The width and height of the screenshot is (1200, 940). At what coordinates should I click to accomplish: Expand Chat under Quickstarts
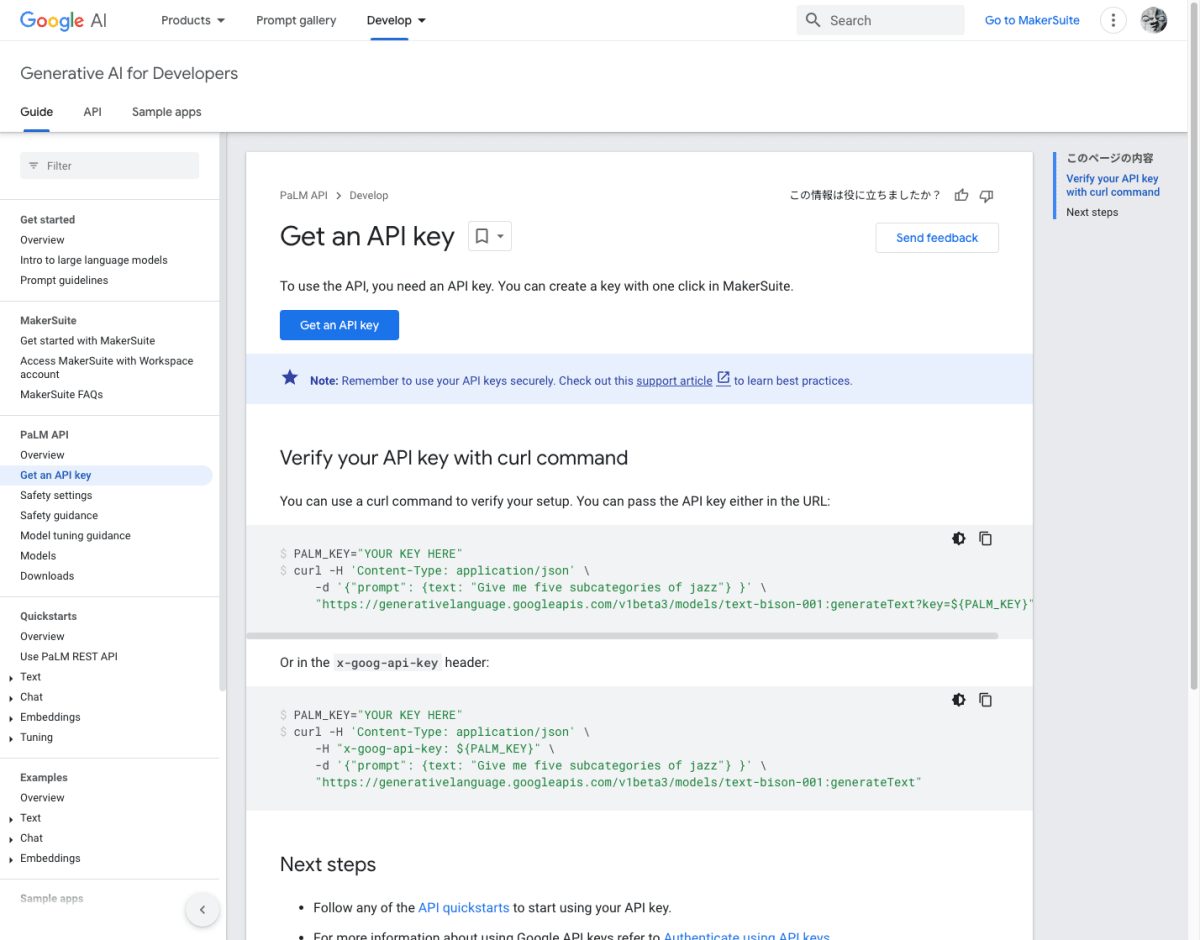pyautogui.click(x=11, y=697)
